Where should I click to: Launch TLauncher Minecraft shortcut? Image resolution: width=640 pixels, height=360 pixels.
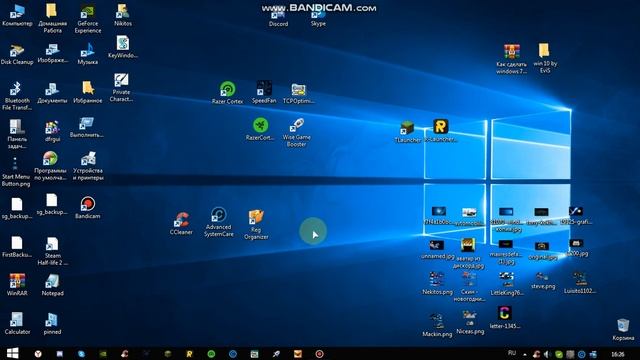407,131
